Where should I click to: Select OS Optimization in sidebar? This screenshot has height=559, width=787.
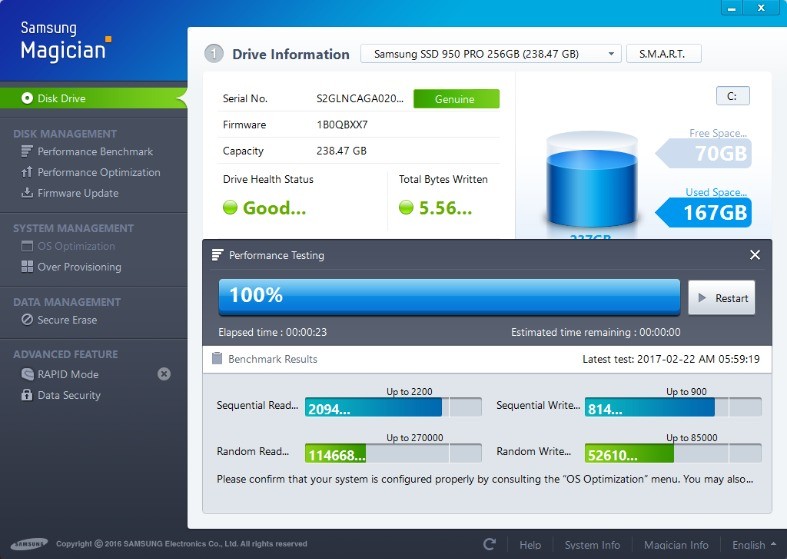76,246
